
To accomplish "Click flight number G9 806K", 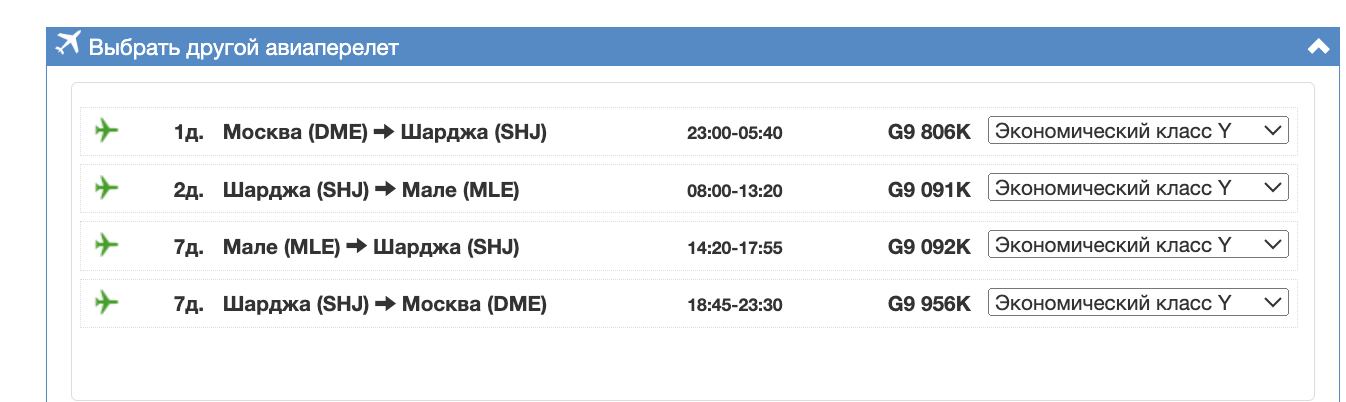I will coord(929,132).
